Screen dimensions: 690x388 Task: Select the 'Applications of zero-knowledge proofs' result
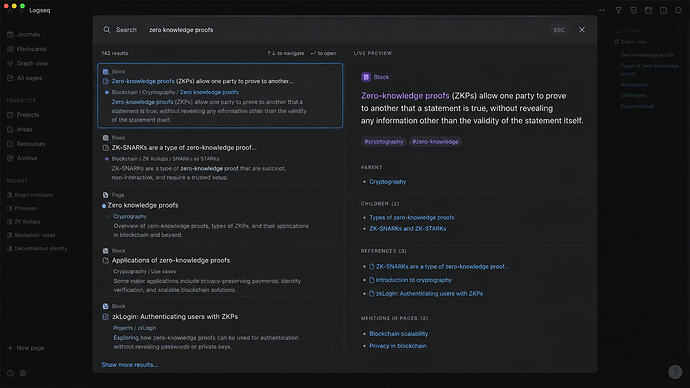220,270
